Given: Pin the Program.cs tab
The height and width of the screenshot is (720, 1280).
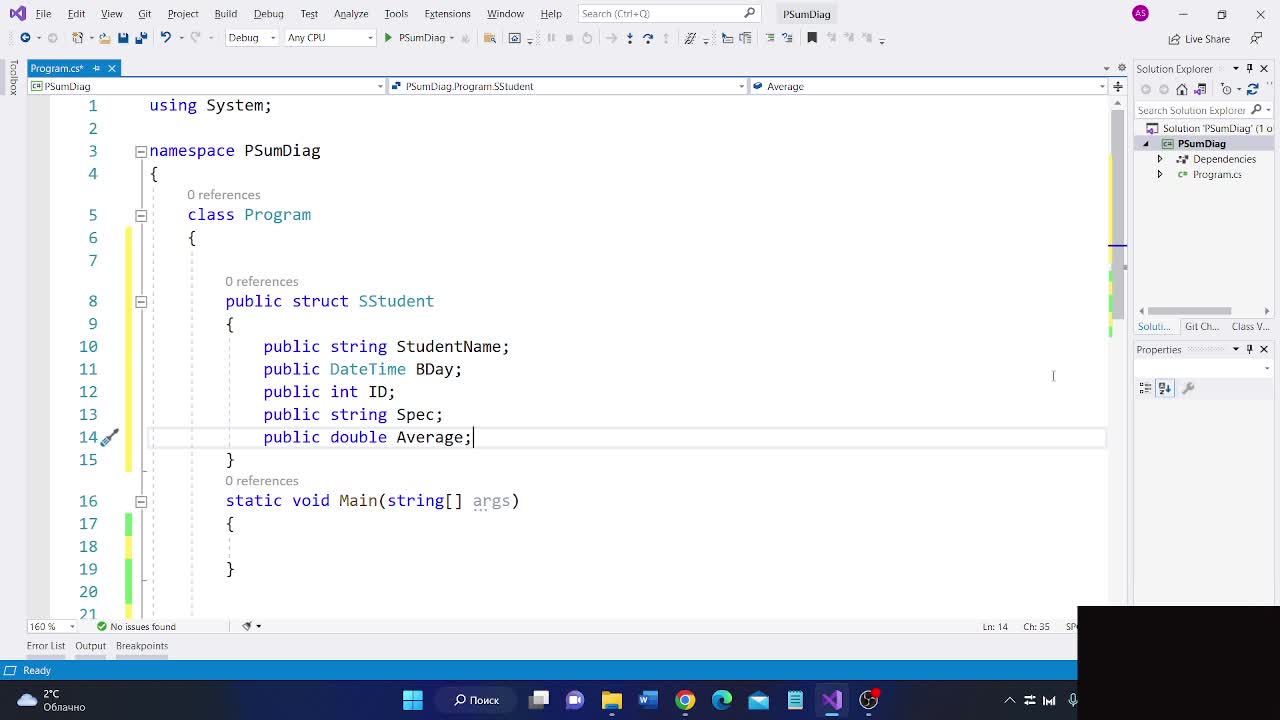Looking at the screenshot, I should point(97,68).
